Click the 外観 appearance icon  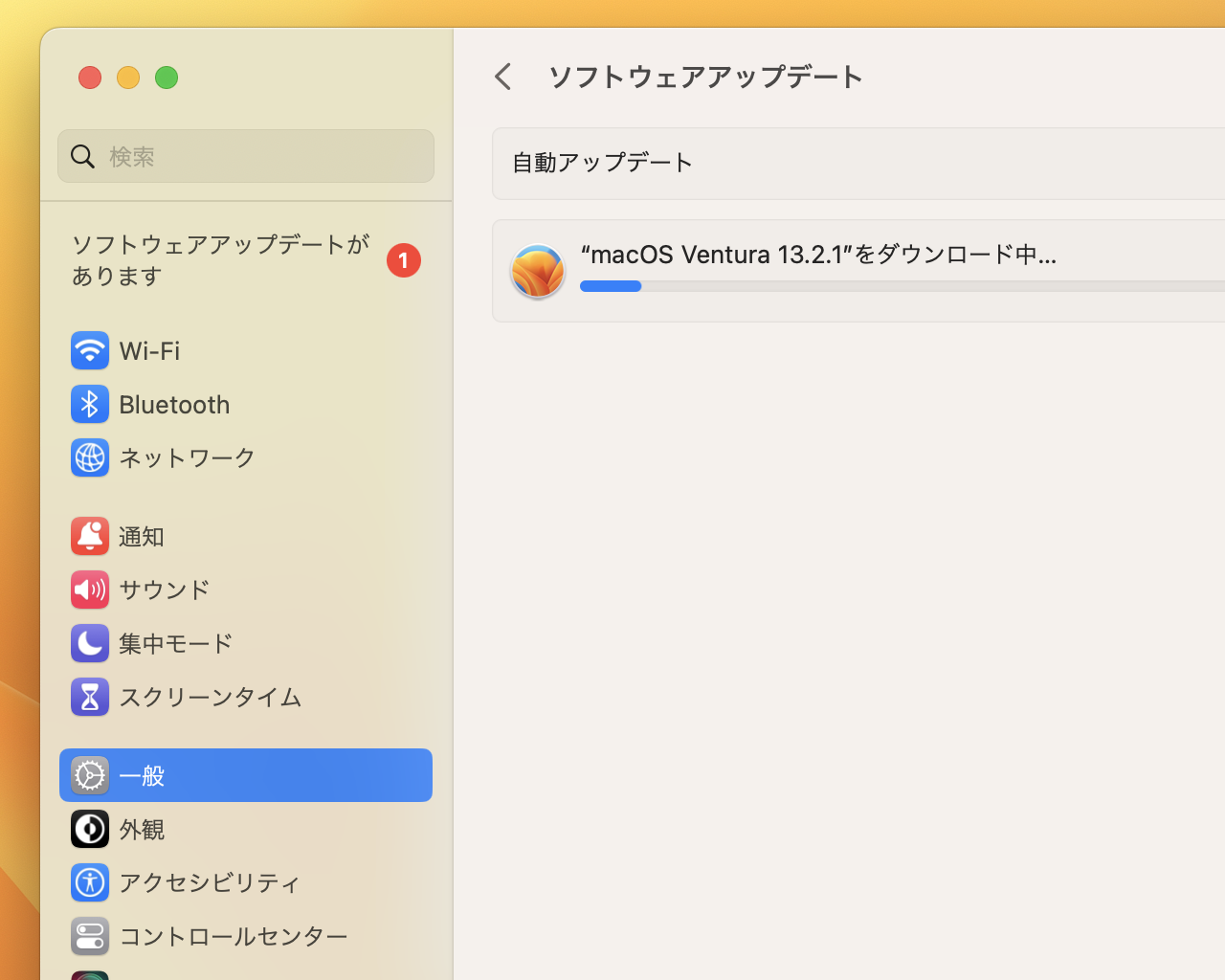89,829
